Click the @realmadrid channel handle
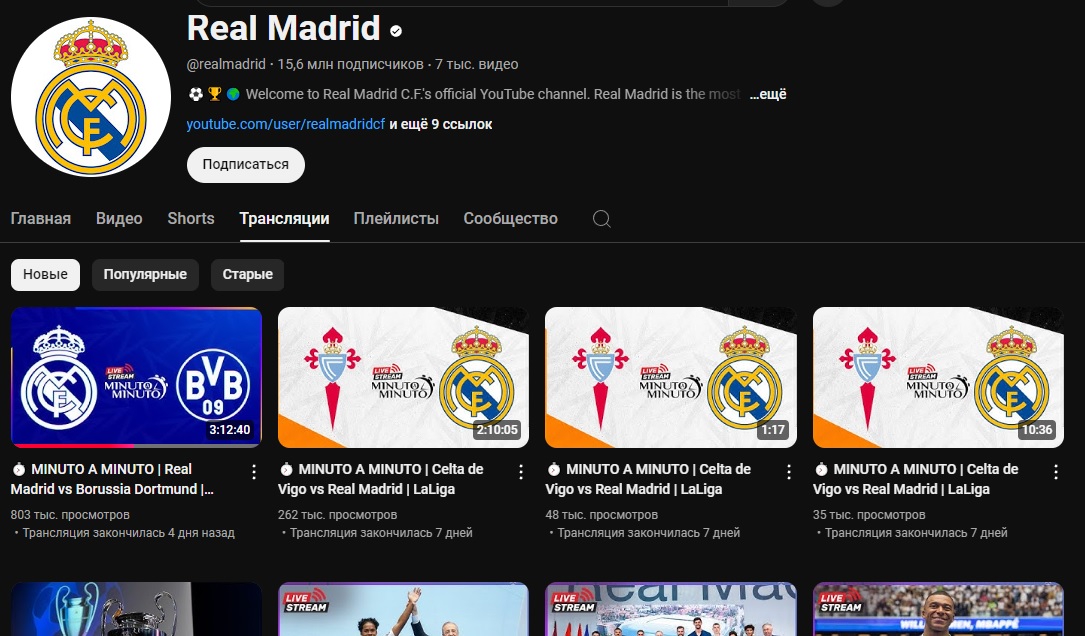 (x=226, y=64)
